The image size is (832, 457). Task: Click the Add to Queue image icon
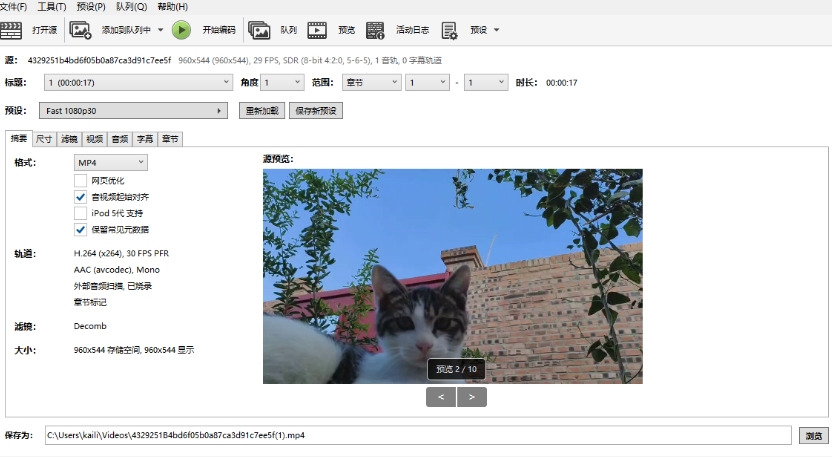(81, 30)
